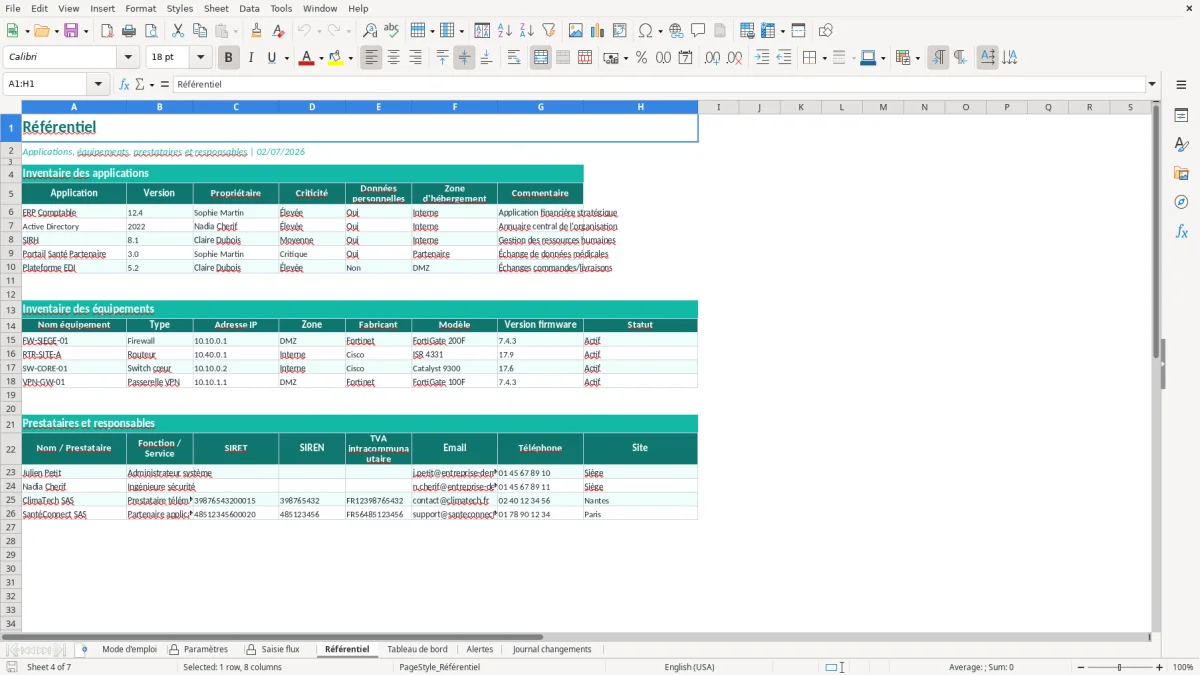Expand the formula bar
Image resolution: width=1200 pixels, height=675 pixels.
[x=1152, y=84]
